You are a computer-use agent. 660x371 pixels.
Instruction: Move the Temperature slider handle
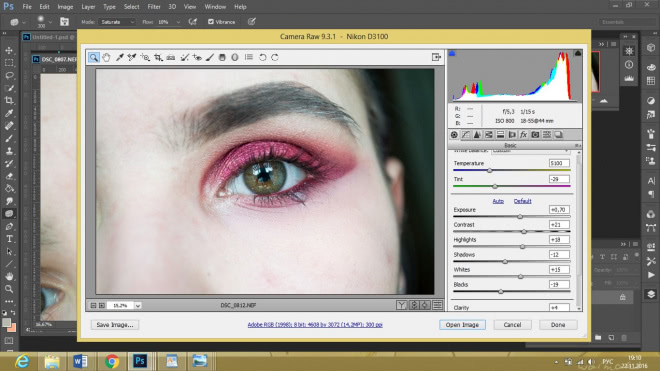pyautogui.click(x=490, y=171)
